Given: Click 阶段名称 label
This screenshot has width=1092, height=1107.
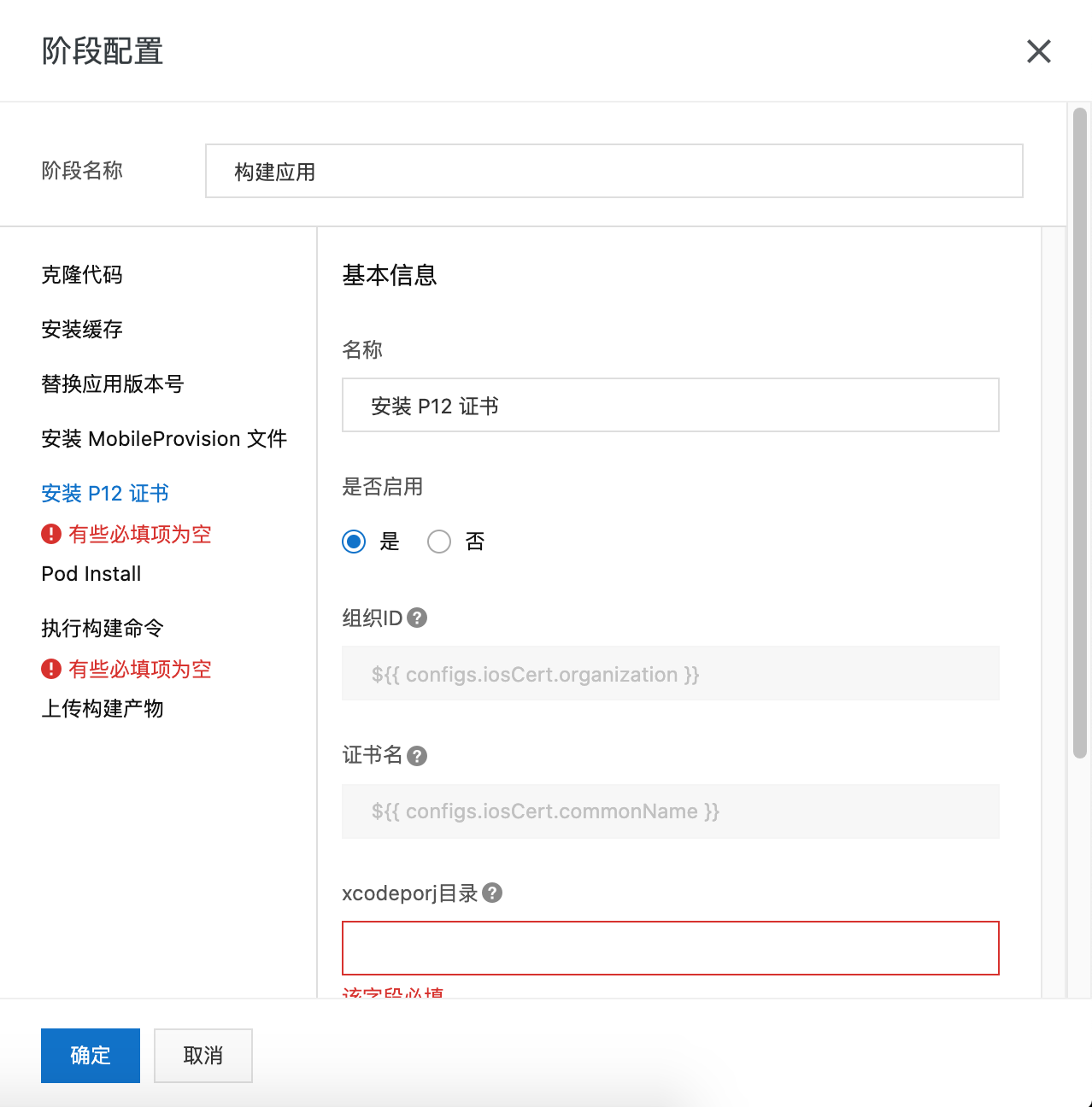Looking at the screenshot, I should [82, 171].
